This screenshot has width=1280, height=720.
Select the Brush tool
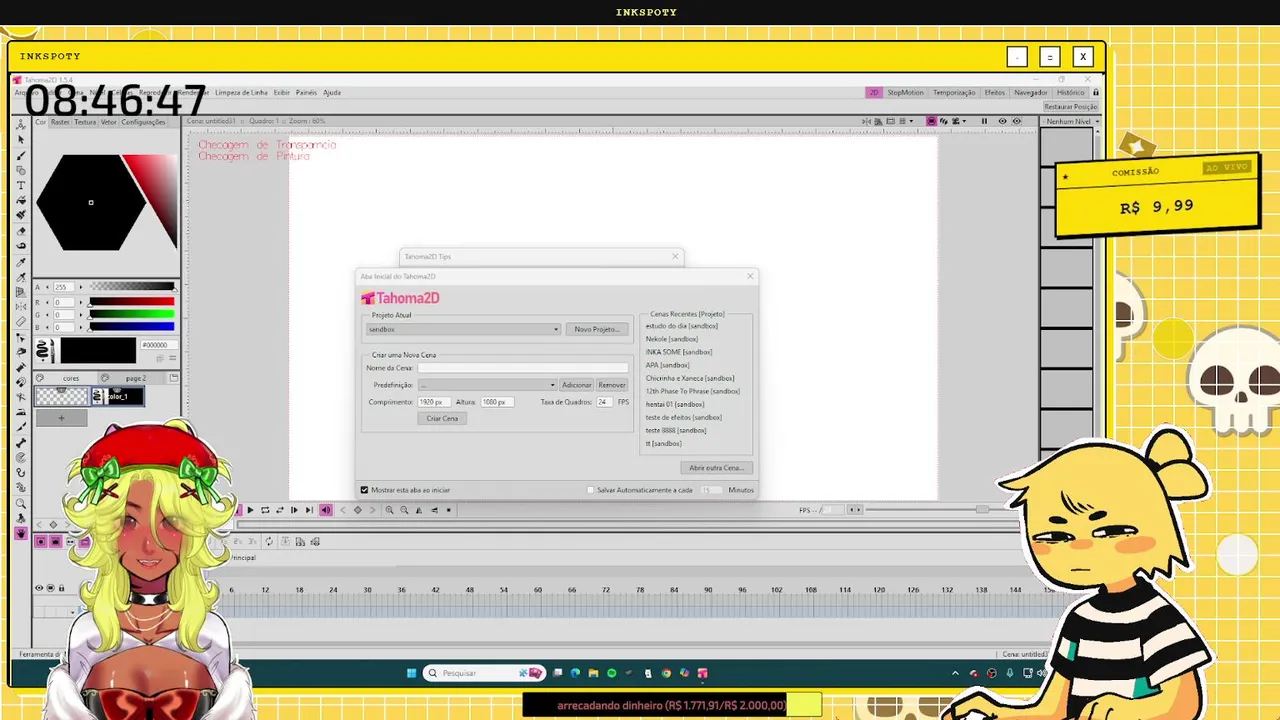pyautogui.click(x=20, y=155)
